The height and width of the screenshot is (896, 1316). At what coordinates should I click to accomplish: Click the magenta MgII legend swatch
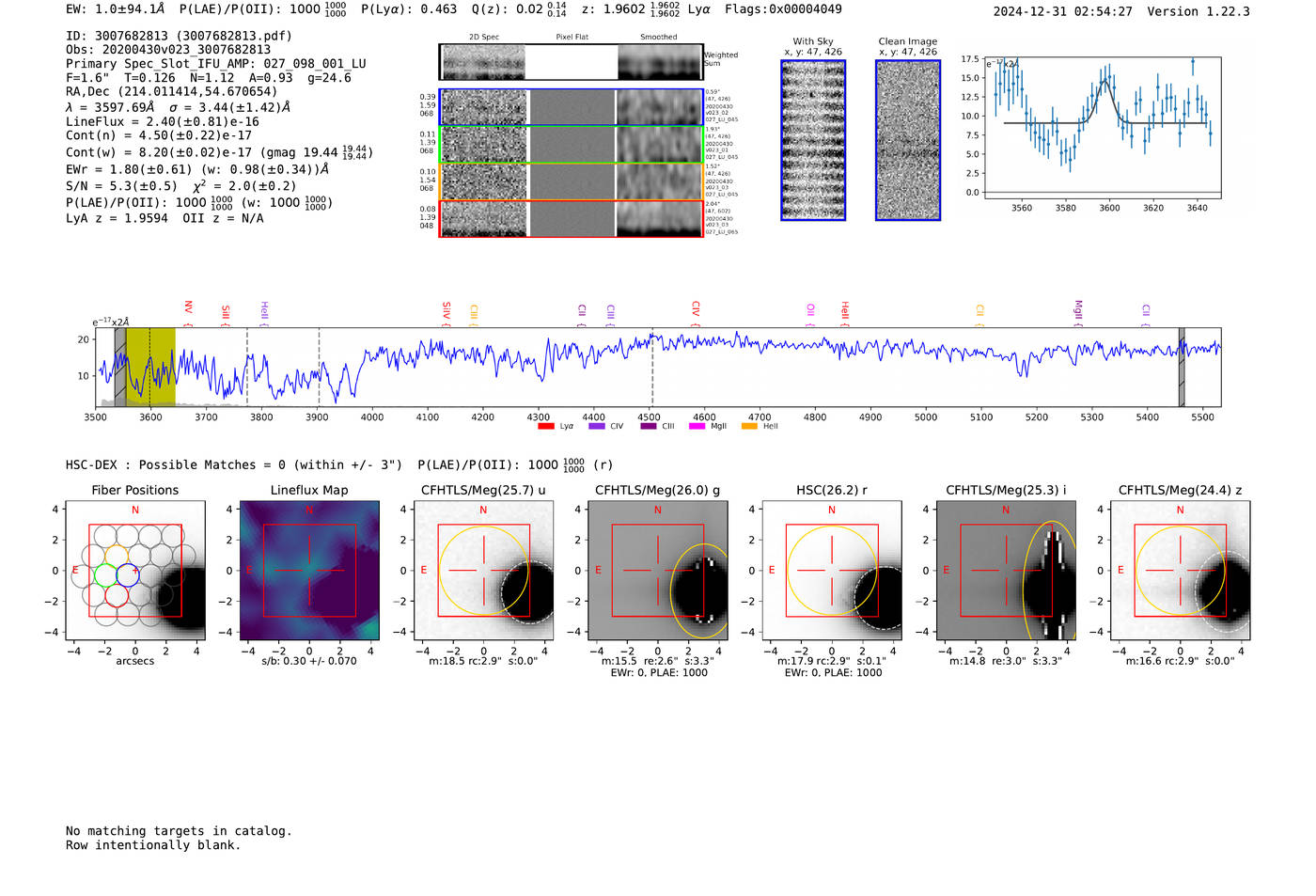697,427
